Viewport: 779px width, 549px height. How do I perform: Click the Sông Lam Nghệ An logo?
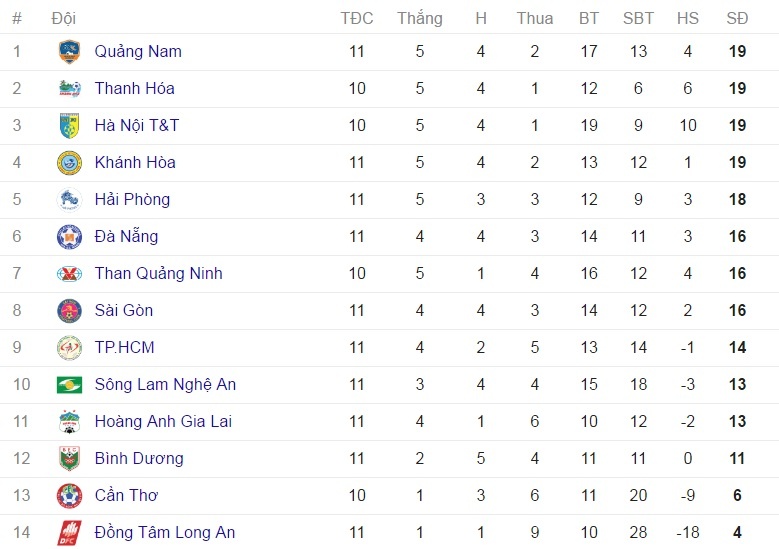(x=69, y=384)
